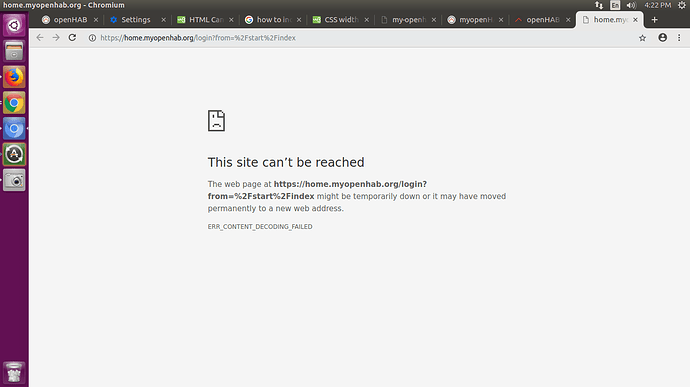The image size is (690, 387).
Task: Launch Google Chrome from the dock
Action: (14, 103)
